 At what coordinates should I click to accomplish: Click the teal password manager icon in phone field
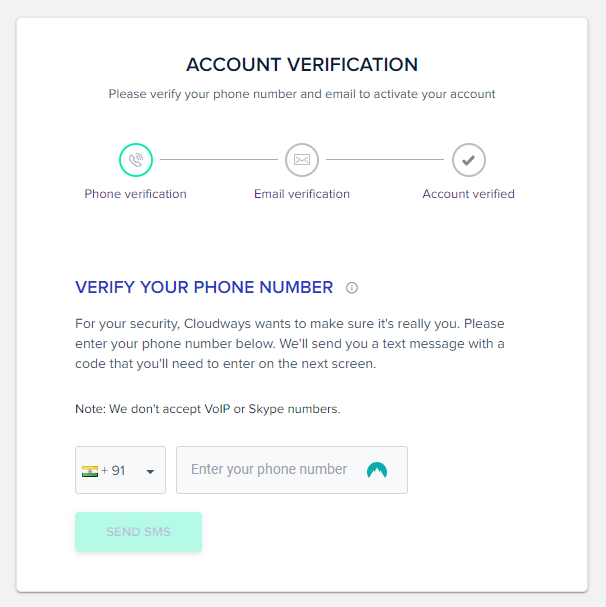pos(377,470)
